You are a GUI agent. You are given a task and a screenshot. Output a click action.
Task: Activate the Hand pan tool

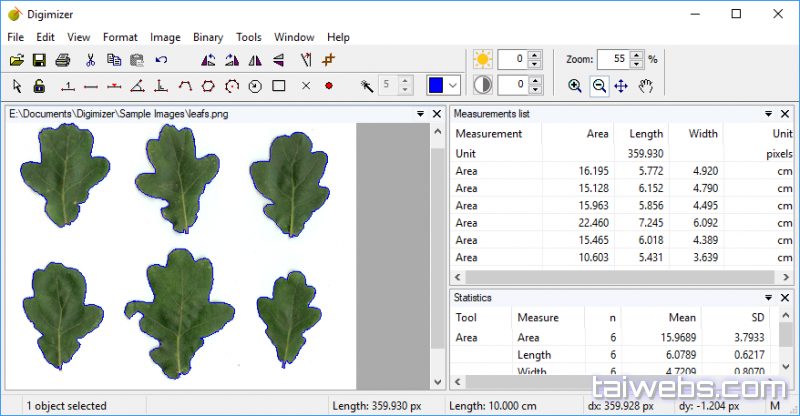pos(646,86)
